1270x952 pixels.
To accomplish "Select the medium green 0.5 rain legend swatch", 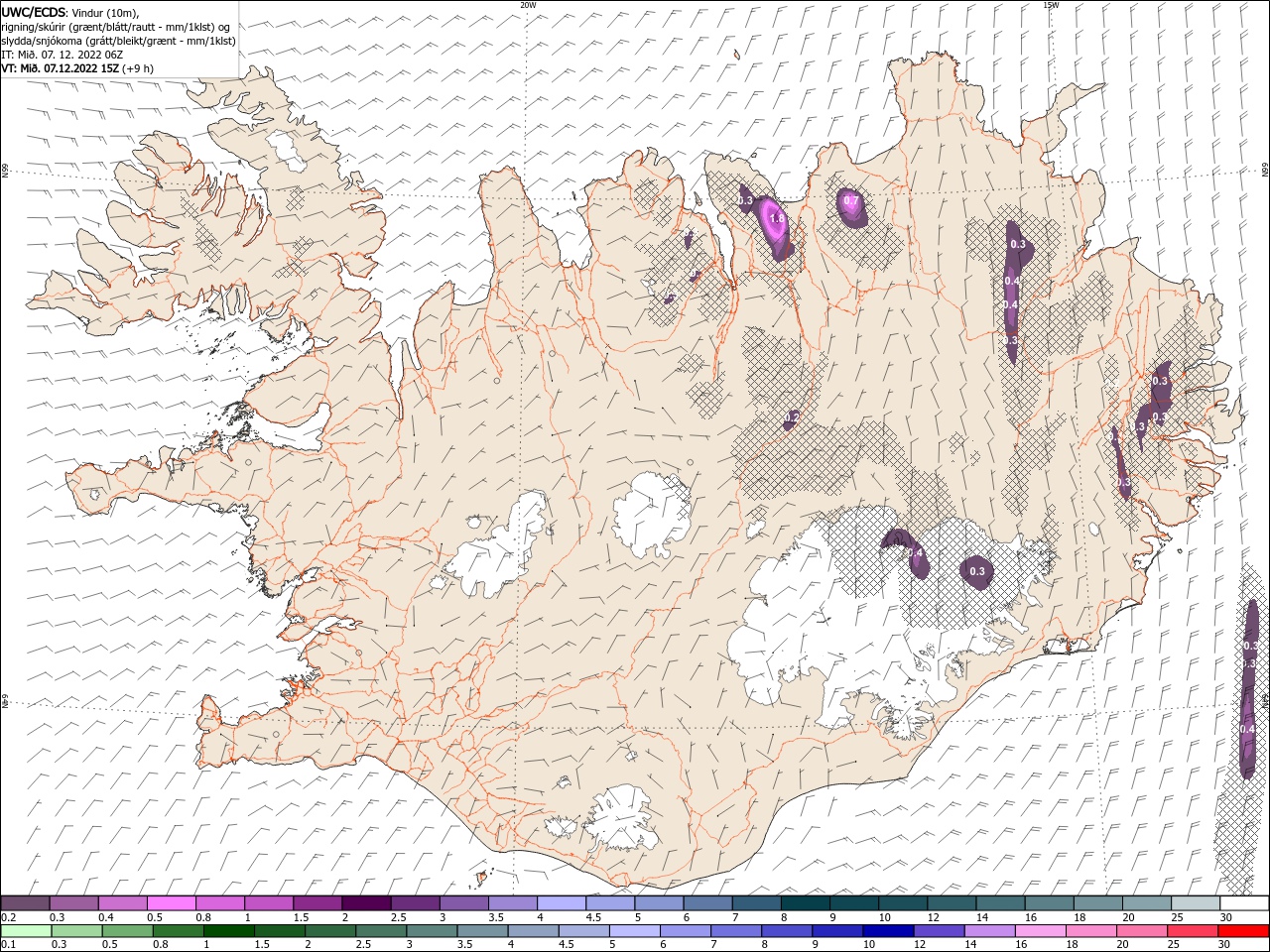I will tap(128, 931).
